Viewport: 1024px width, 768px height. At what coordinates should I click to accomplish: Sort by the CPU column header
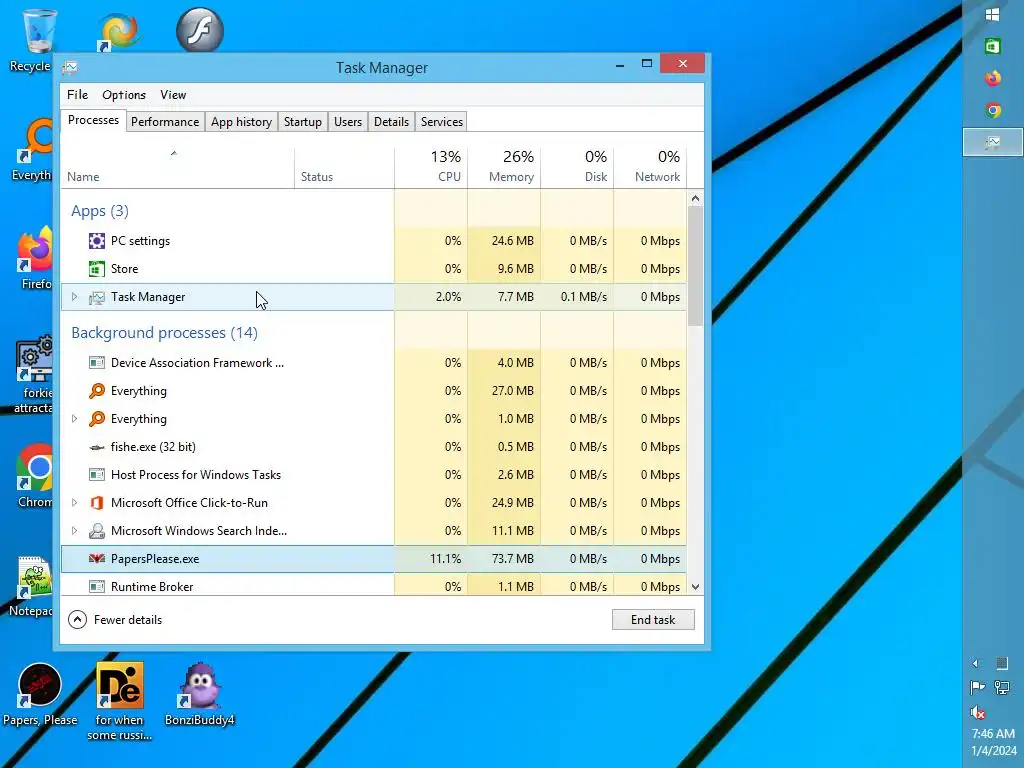(431, 168)
